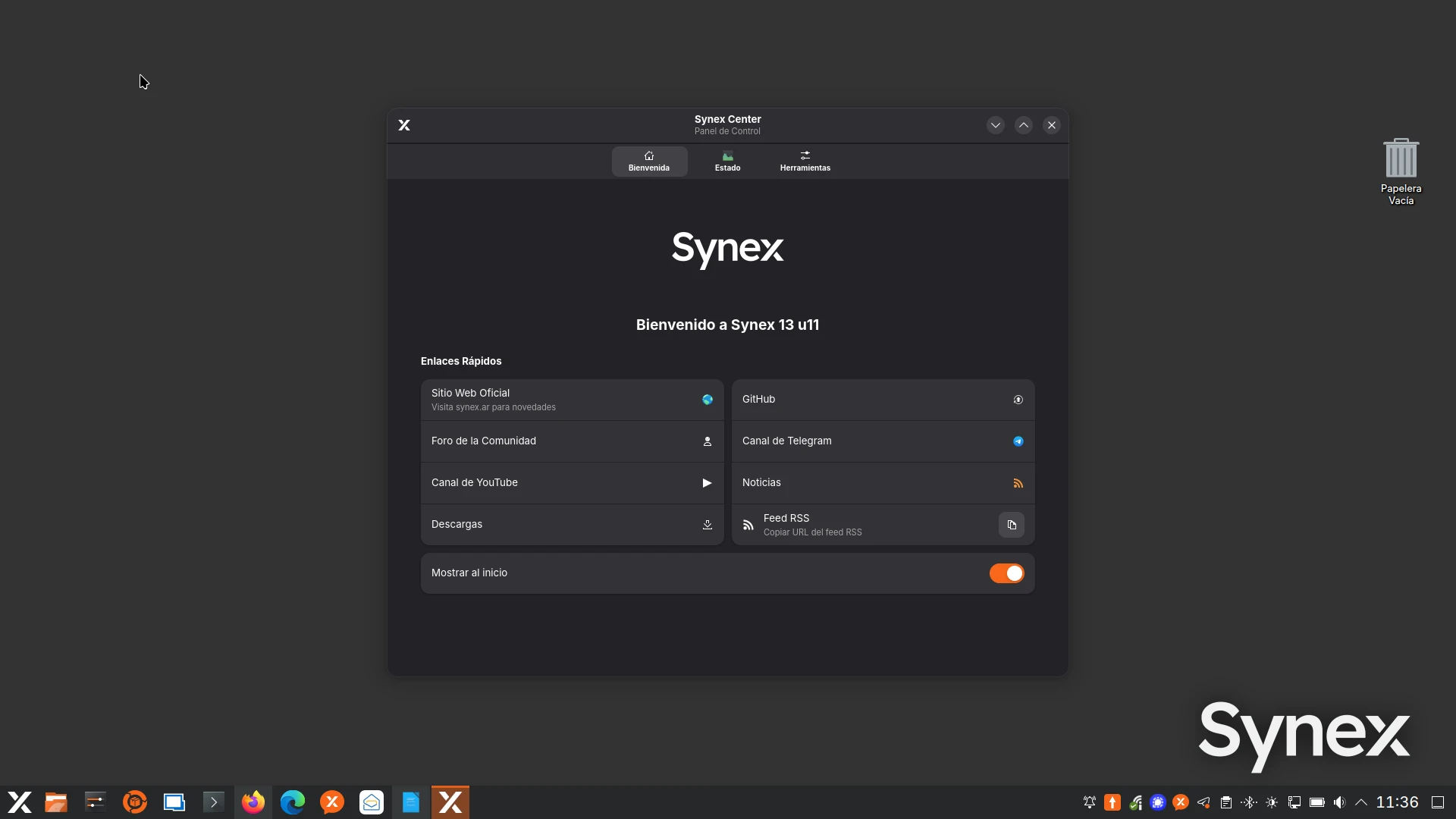Viewport: 1456px width, 819px height.
Task: Open the file manager from the taskbar
Action: coord(56,802)
